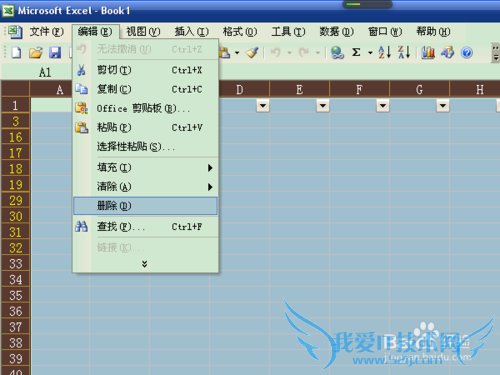Image resolution: width=500 pixels, height=375 pixels.
Task: Click the Office Clipboard icon in menu
Action: coord(82,108)
